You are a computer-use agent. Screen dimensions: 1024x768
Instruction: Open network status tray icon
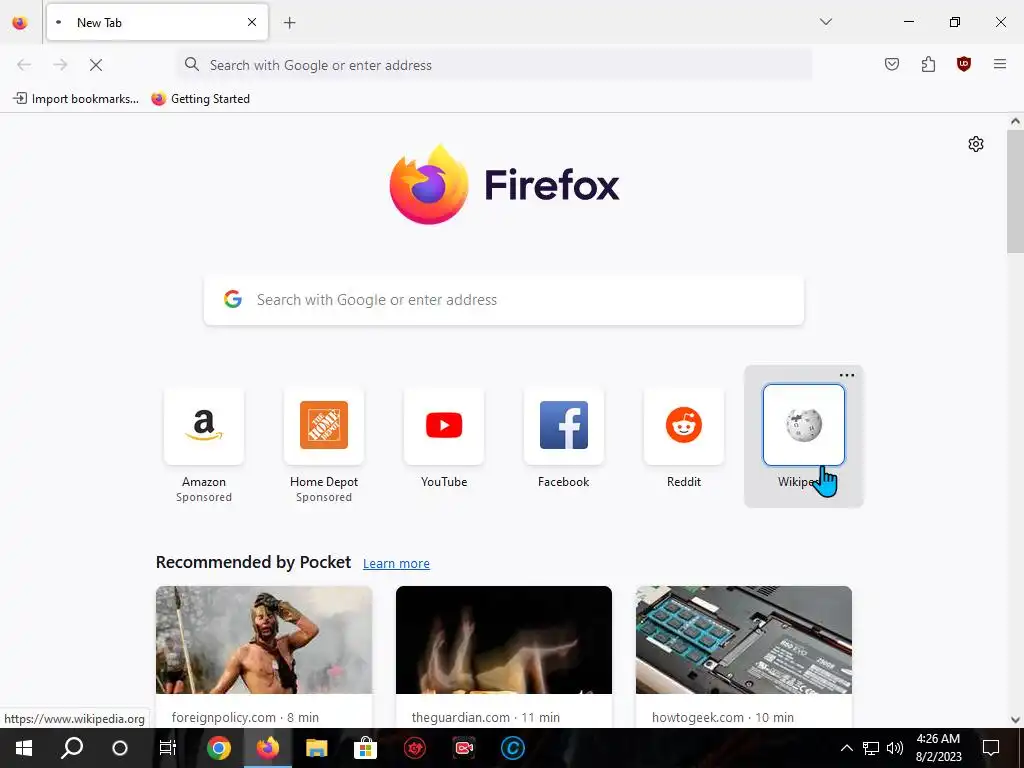(871, 748)
